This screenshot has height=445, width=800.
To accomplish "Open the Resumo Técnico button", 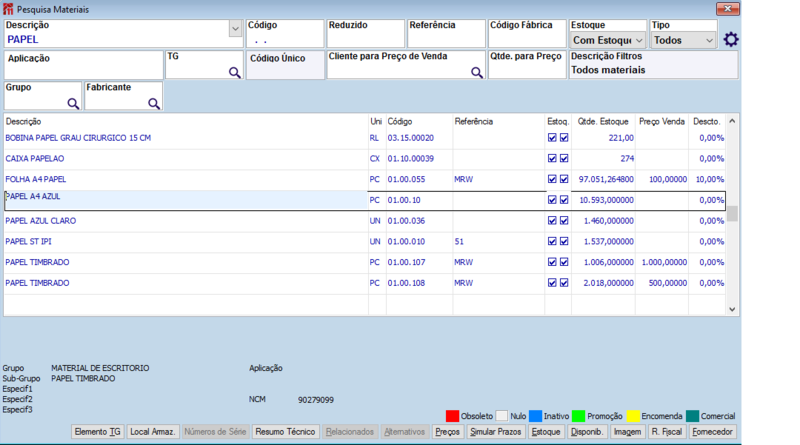I will pyautogui.click(x=285, y=432).
